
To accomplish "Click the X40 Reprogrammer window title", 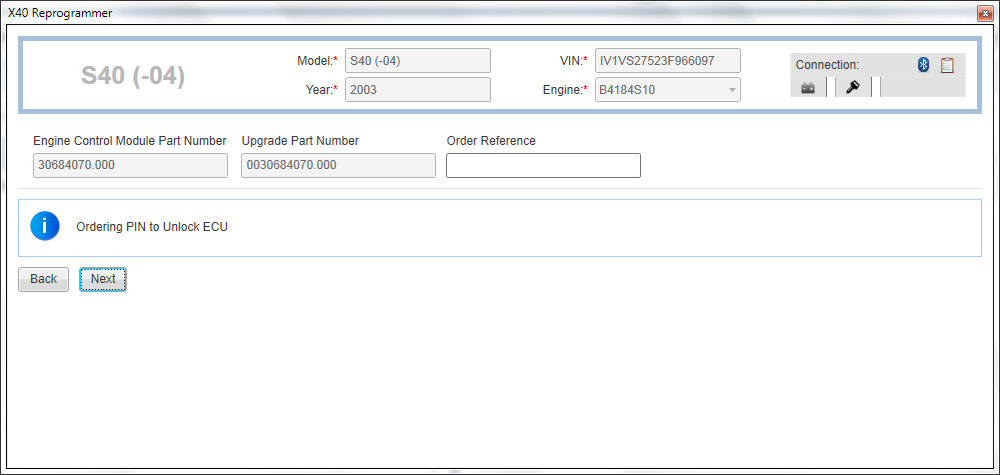I will (x=60, y=13).
